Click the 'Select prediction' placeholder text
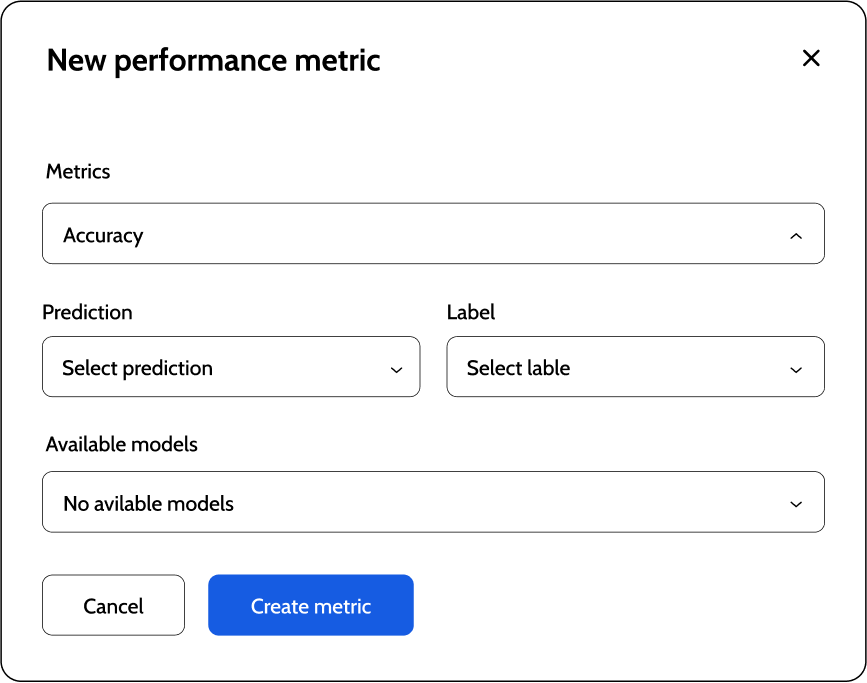The width and height of the screenshot is (867, 683). [137, 368]
